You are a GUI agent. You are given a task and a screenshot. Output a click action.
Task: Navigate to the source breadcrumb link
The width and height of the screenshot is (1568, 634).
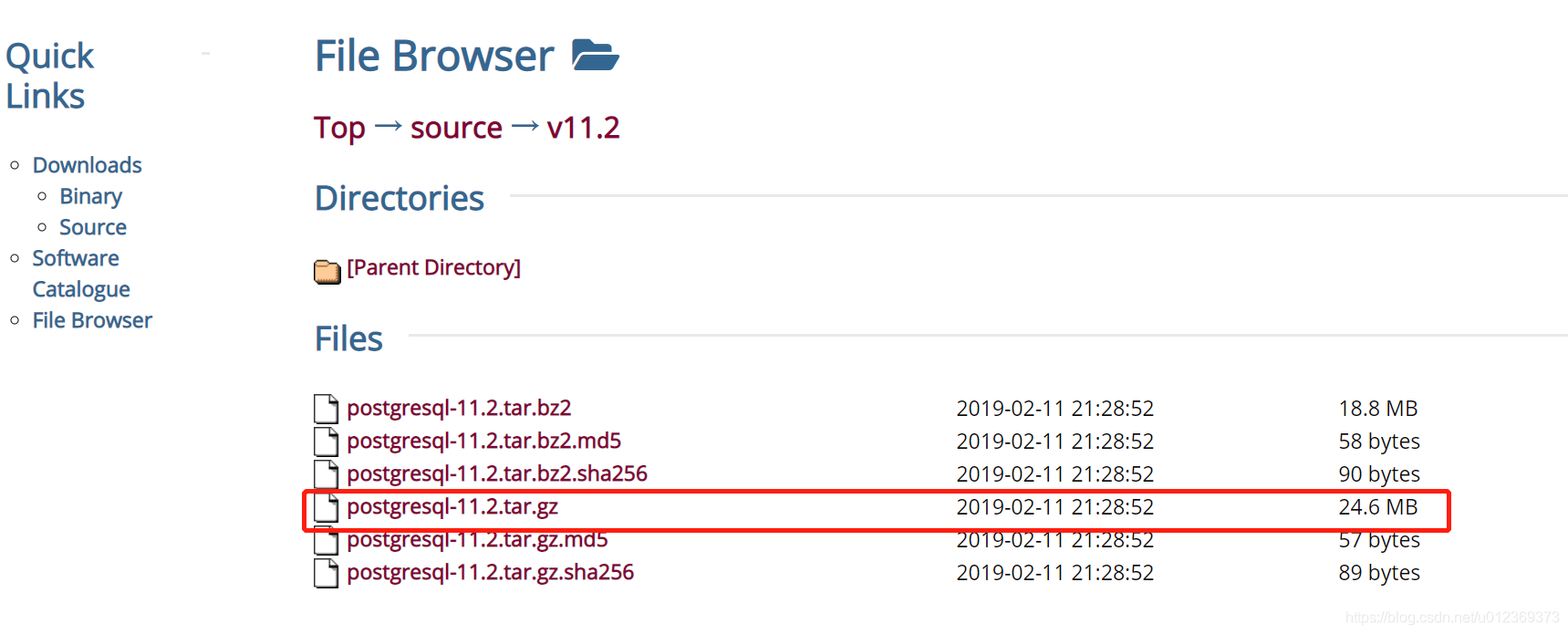(456, 128)
